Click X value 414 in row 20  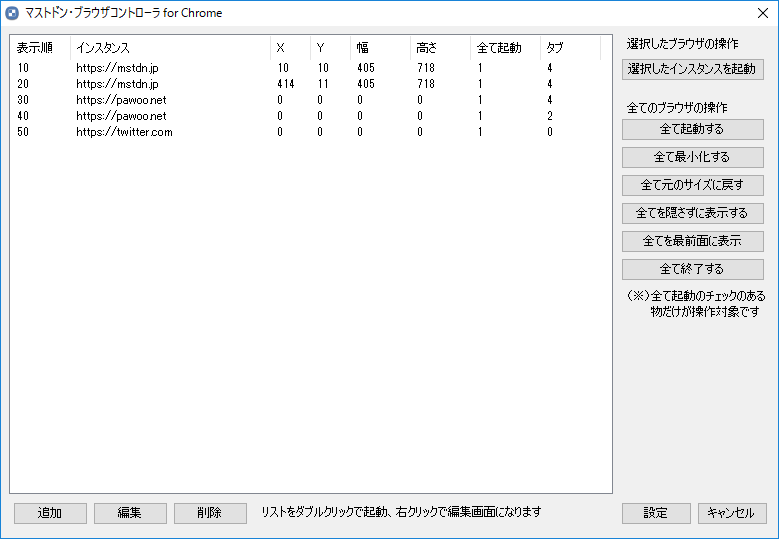(x=286, y=84)
